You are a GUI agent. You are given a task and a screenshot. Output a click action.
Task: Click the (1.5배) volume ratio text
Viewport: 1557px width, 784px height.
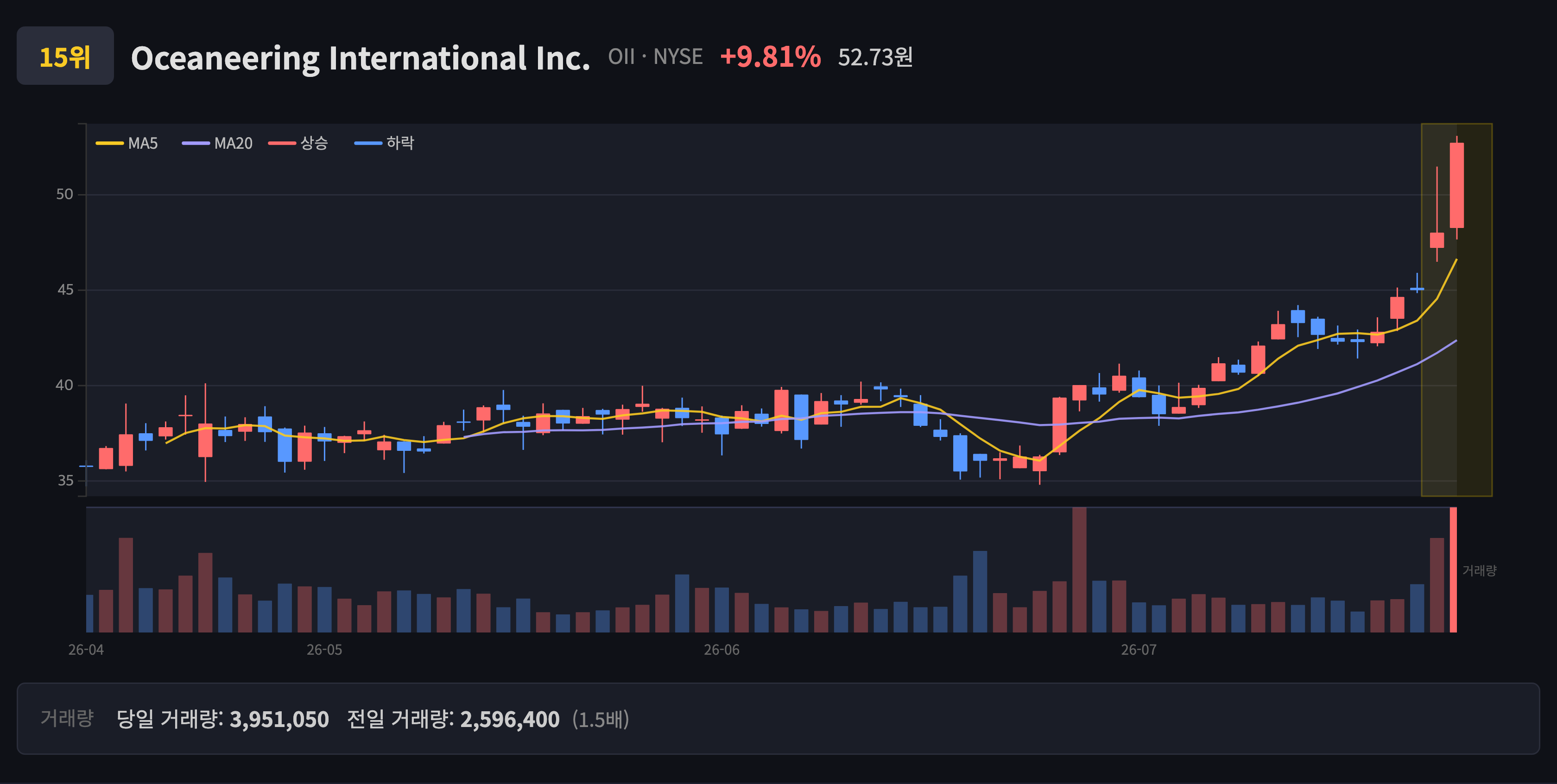click(601, 719)
